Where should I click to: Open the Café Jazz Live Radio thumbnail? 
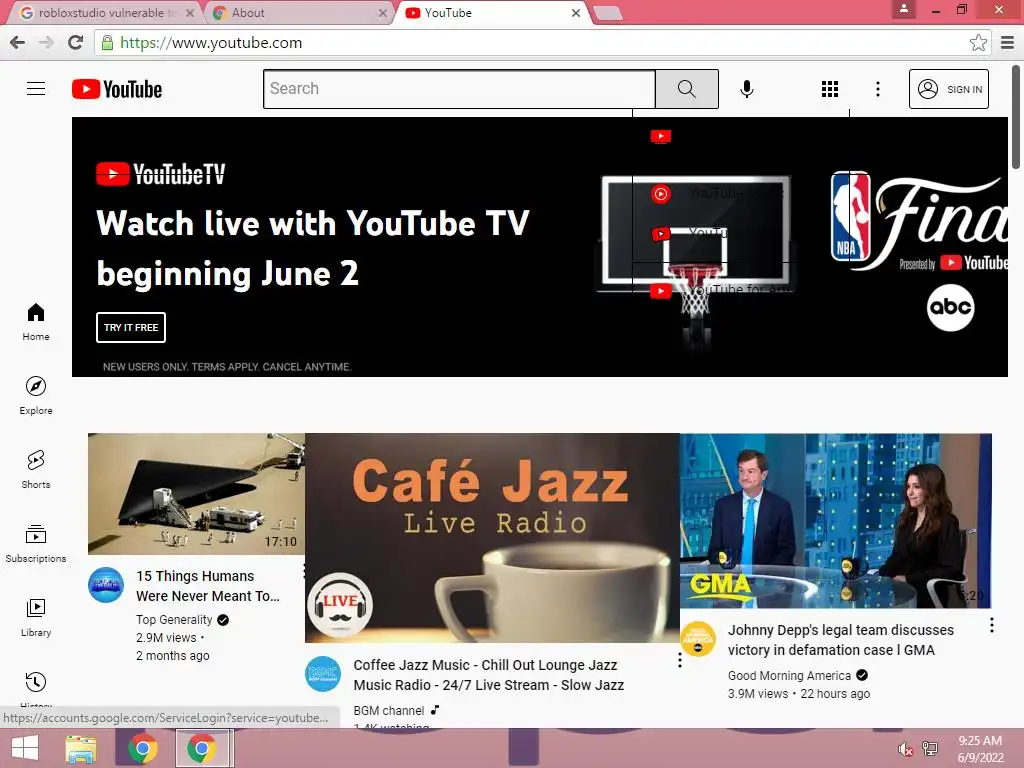[x=492, y=538]
